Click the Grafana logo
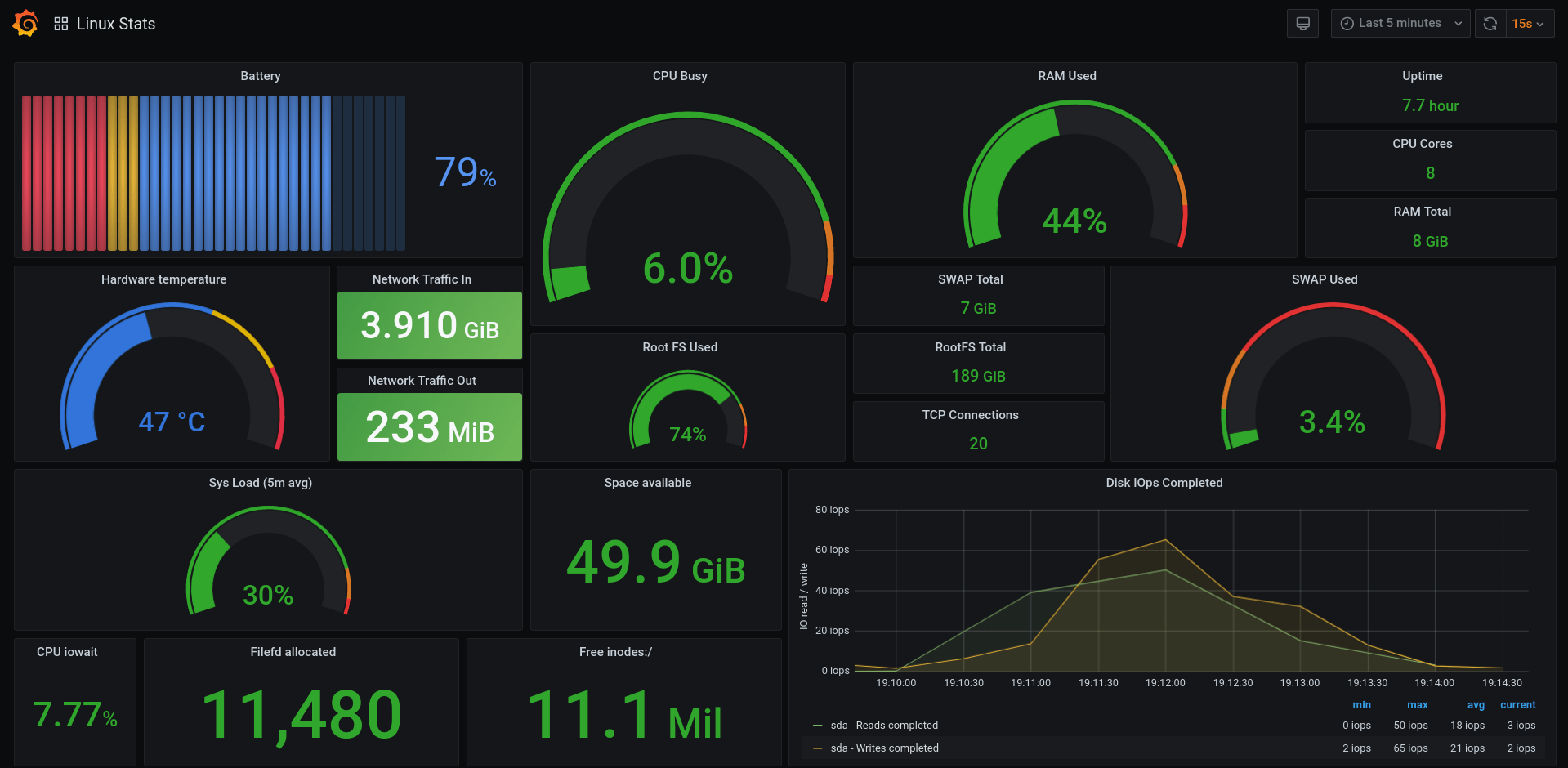The height and width of the screenshot is (768, 1568). click(24, 23)
